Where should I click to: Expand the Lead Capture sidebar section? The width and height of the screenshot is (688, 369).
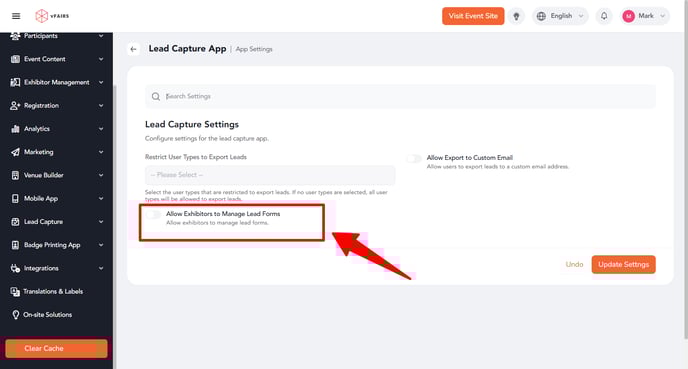pyautogui.click(x=57, y=222)
